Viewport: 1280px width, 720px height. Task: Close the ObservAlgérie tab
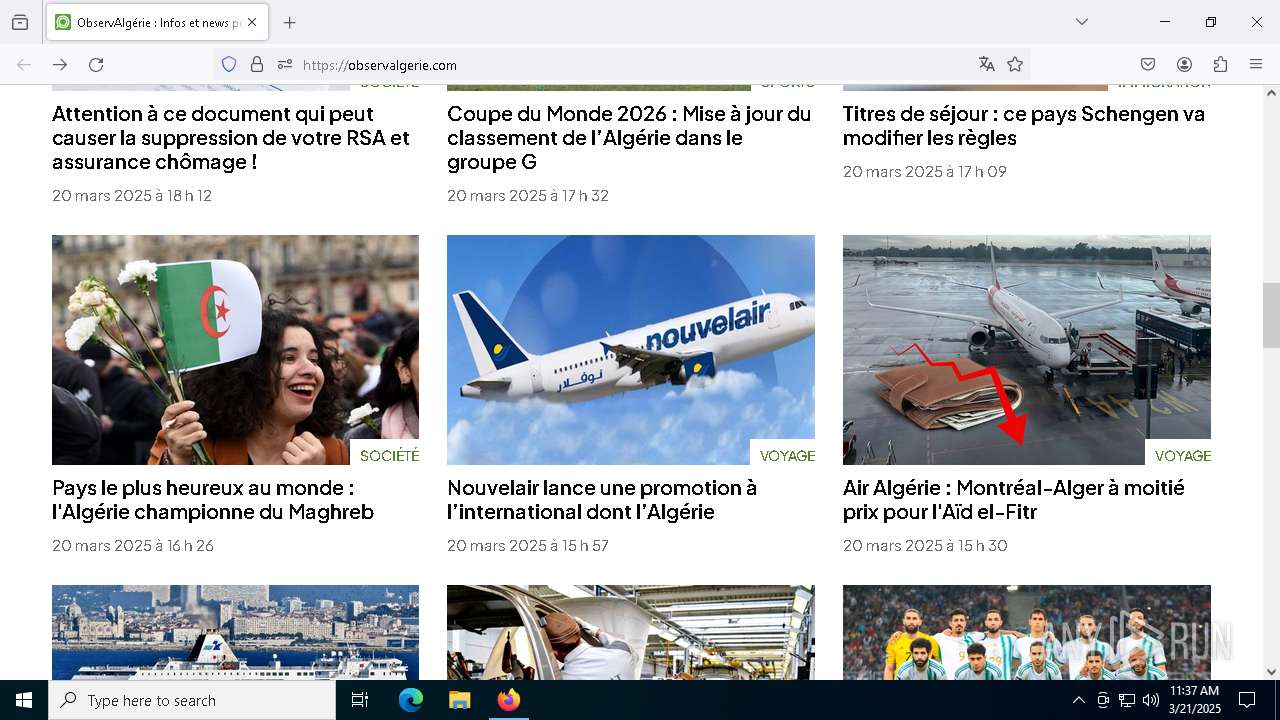251,22
